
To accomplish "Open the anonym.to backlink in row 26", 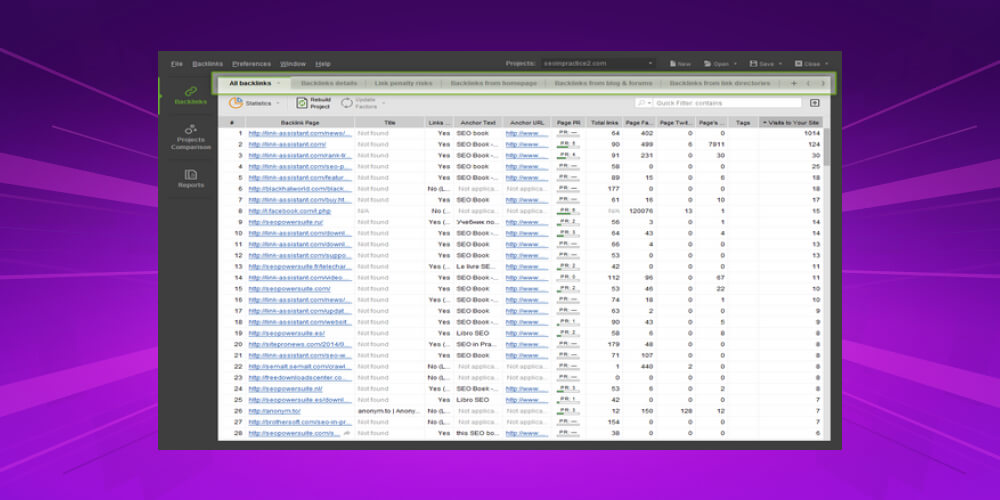I will click(x=274, y=411).
